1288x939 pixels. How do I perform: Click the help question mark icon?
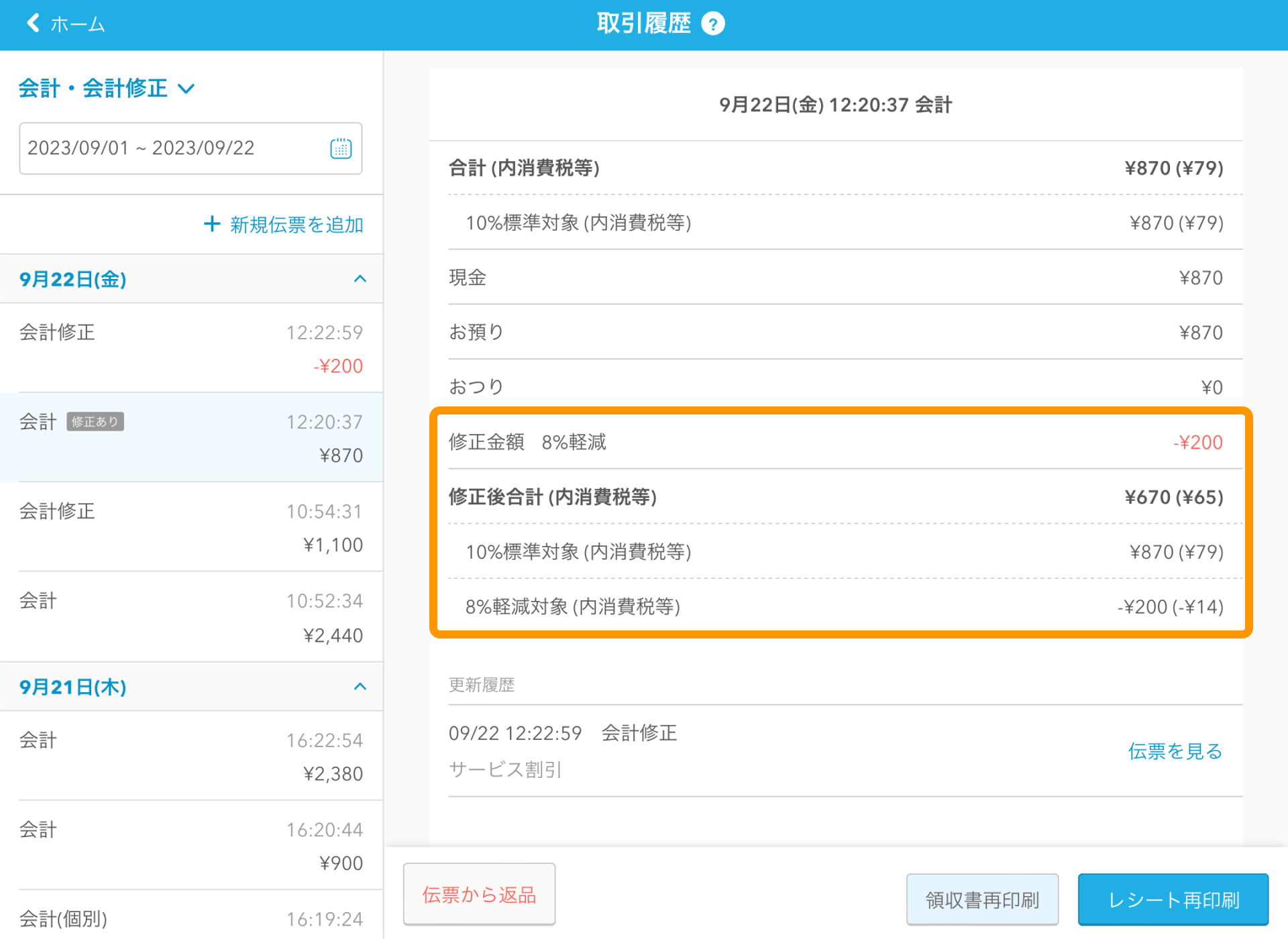tap(712, 25)
